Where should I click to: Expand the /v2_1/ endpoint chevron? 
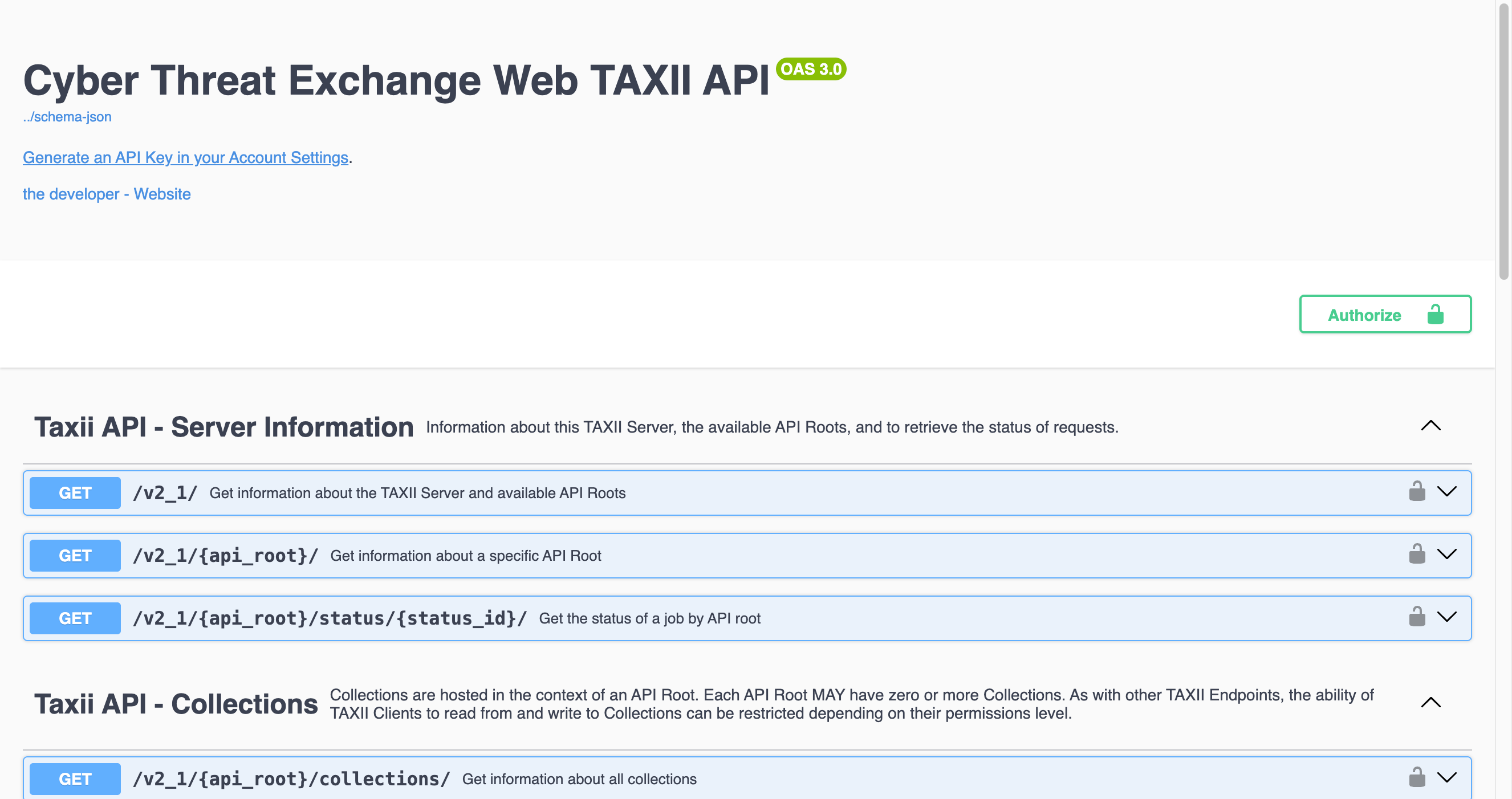click(1448, 492)
